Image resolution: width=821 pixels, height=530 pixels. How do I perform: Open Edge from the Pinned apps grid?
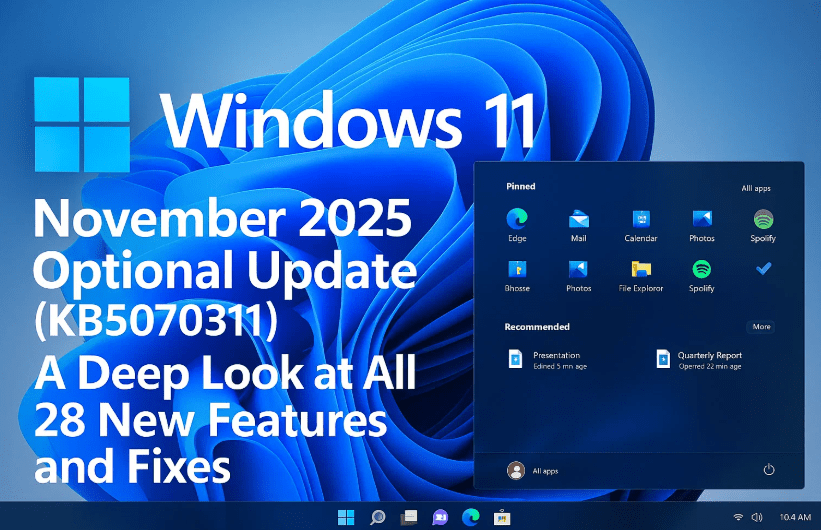[x=517, y=225]
